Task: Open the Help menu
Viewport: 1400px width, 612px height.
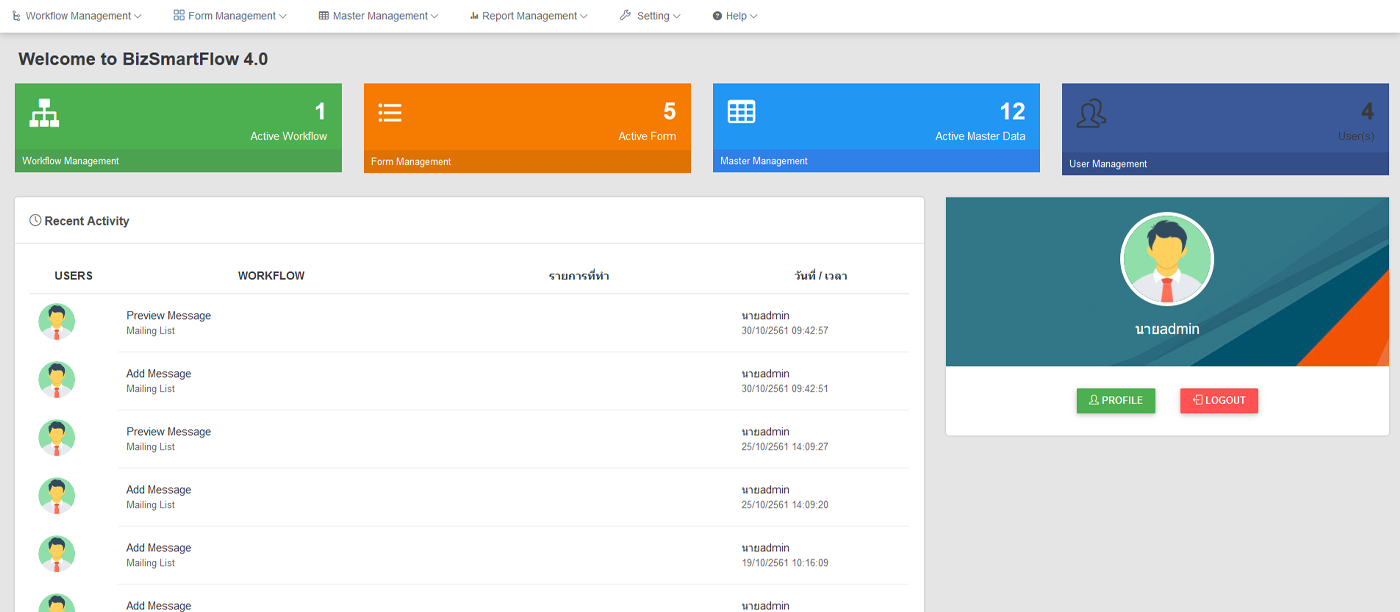Action: tap(735, 16)
